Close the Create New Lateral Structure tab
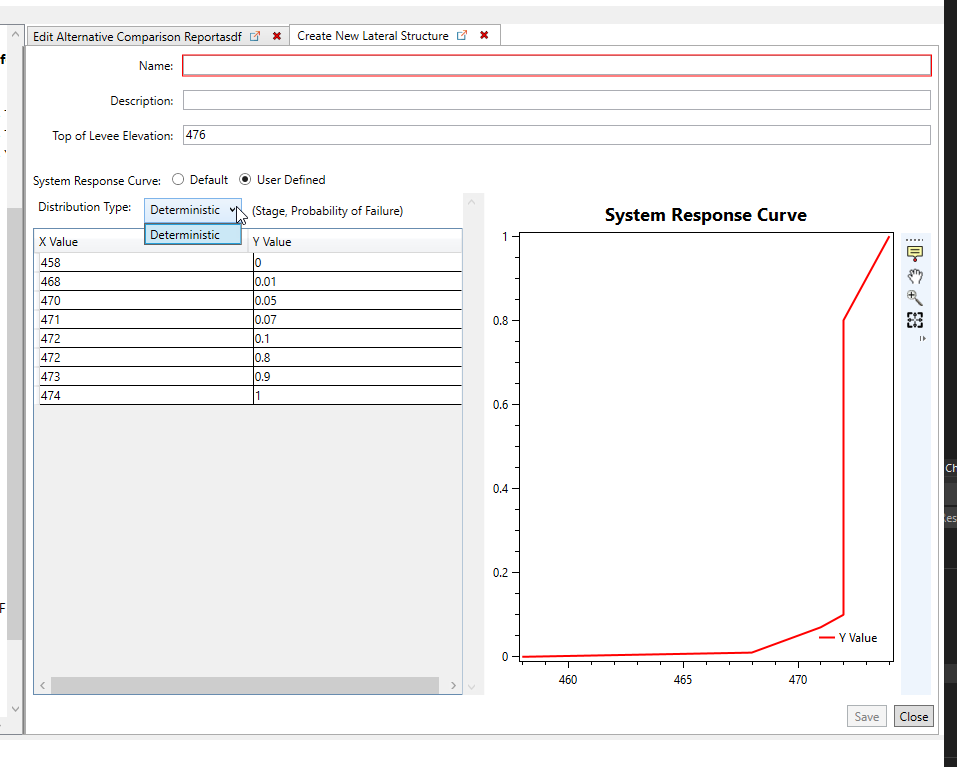Viewport: 957px width, 767px height. pos(484,35)
